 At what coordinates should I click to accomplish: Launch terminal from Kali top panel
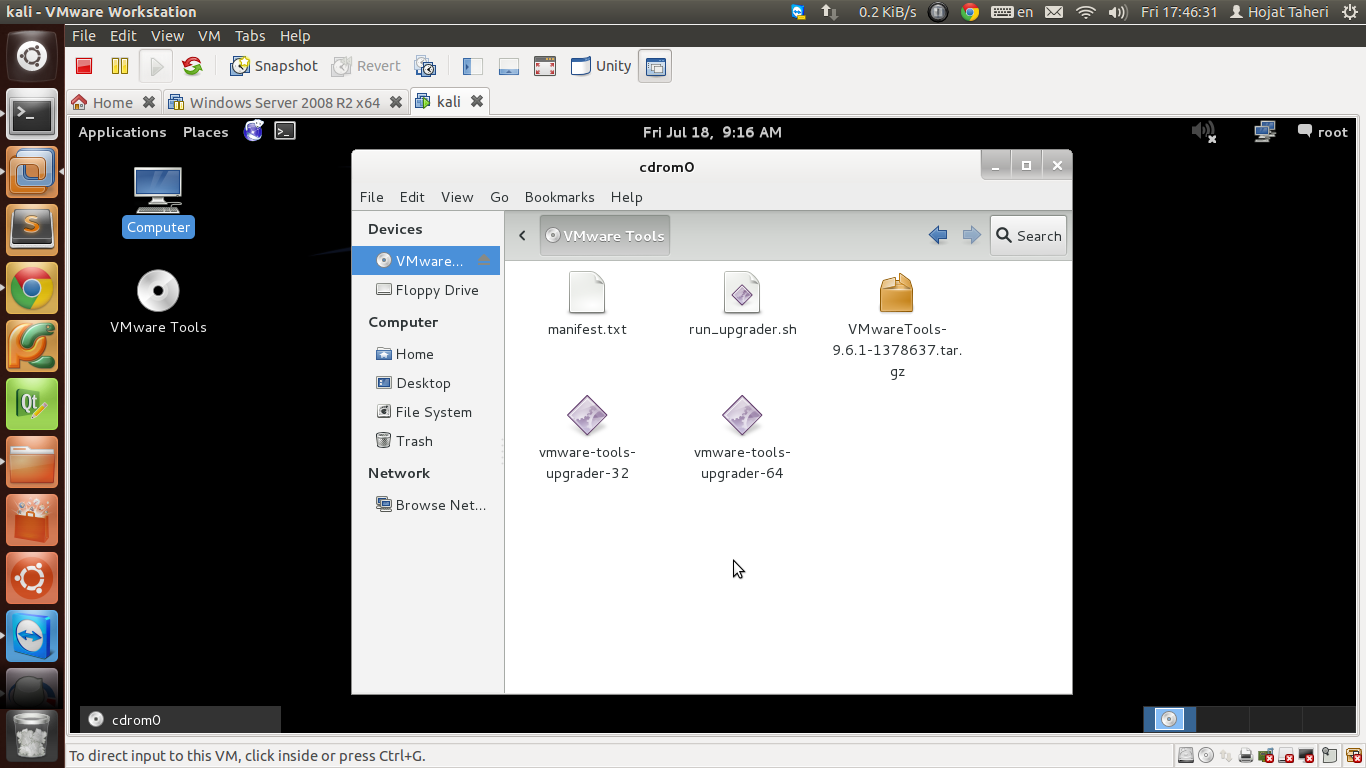point(285,131)
